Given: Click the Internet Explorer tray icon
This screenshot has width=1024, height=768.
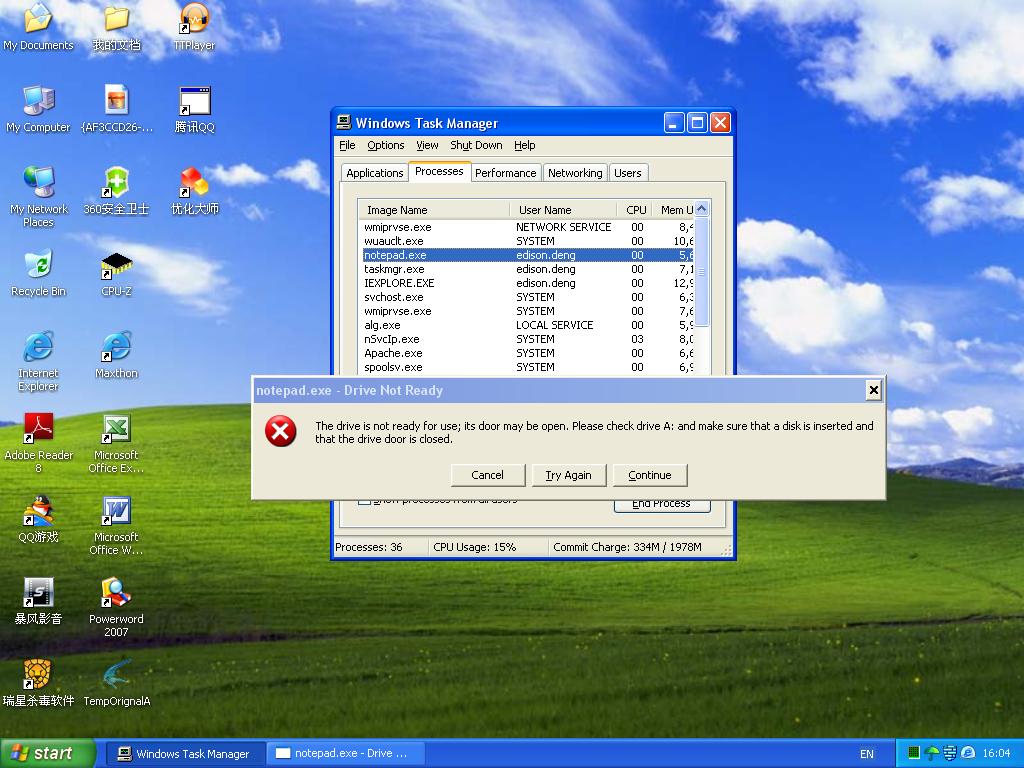Looking at the screenshot, I should [967, 753].
